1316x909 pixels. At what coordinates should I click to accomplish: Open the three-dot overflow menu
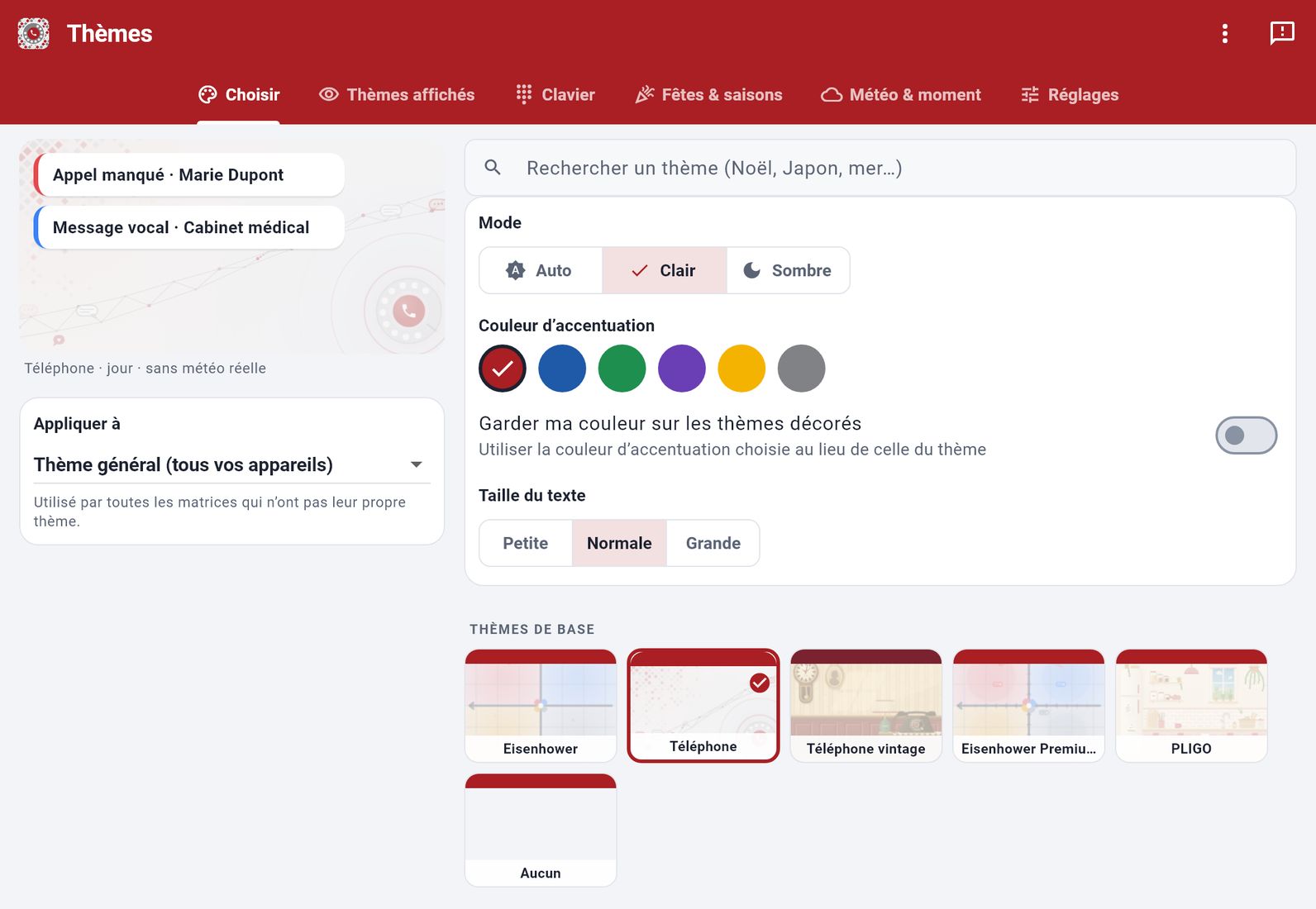(x=1225, y=33)
